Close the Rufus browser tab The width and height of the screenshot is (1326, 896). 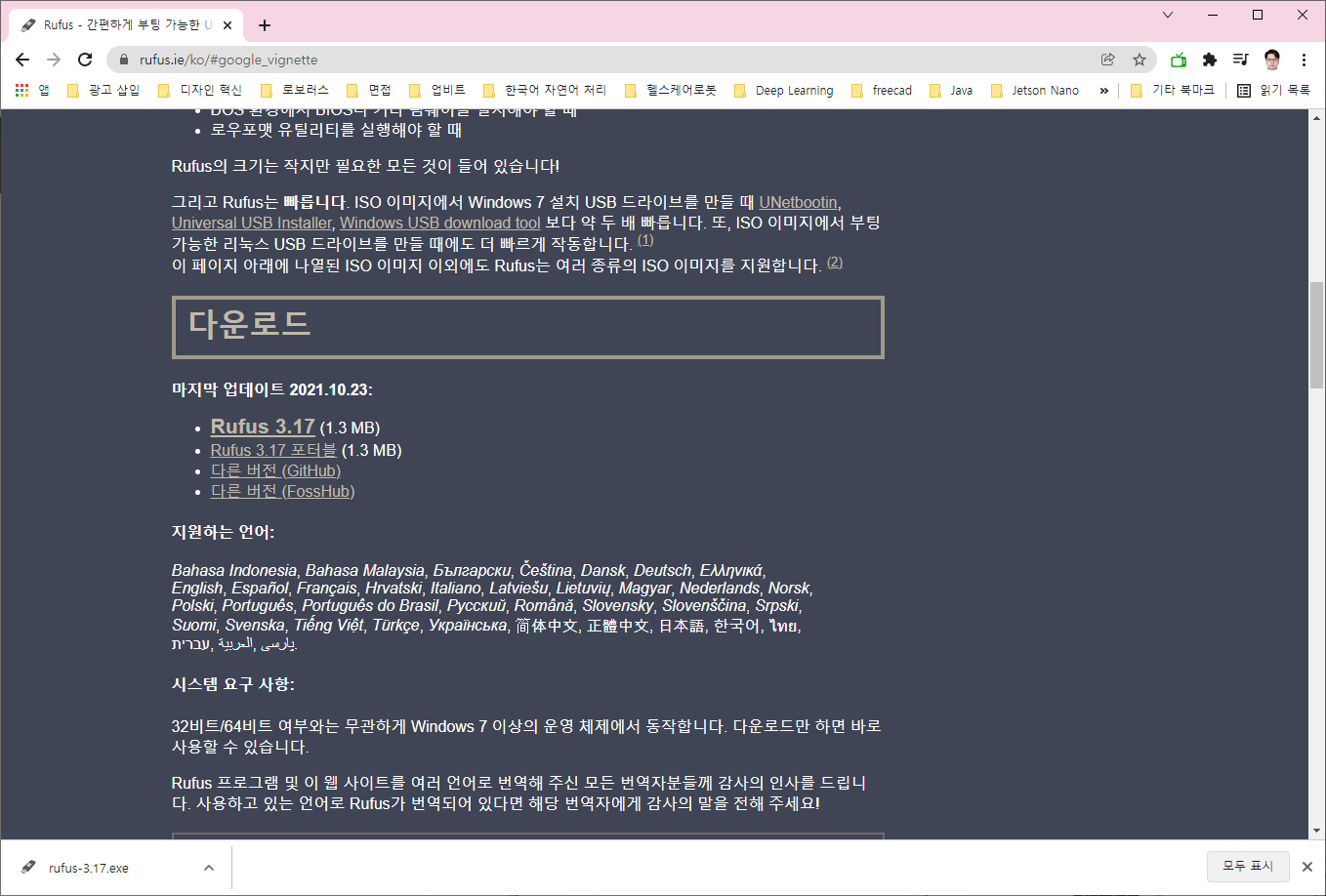click(x=228, y=25)
